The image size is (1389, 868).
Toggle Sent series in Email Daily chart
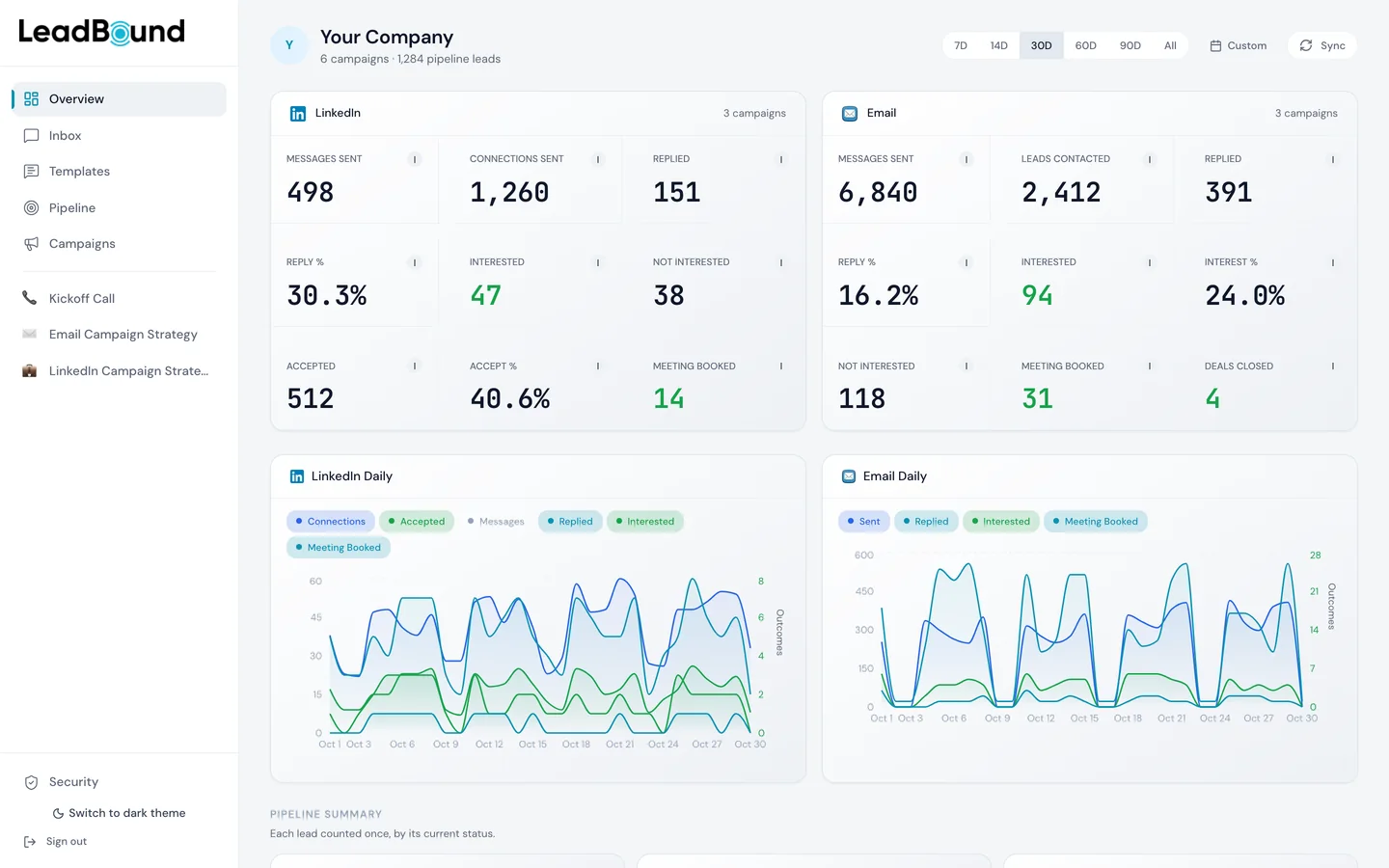click(x=864, y=522)
